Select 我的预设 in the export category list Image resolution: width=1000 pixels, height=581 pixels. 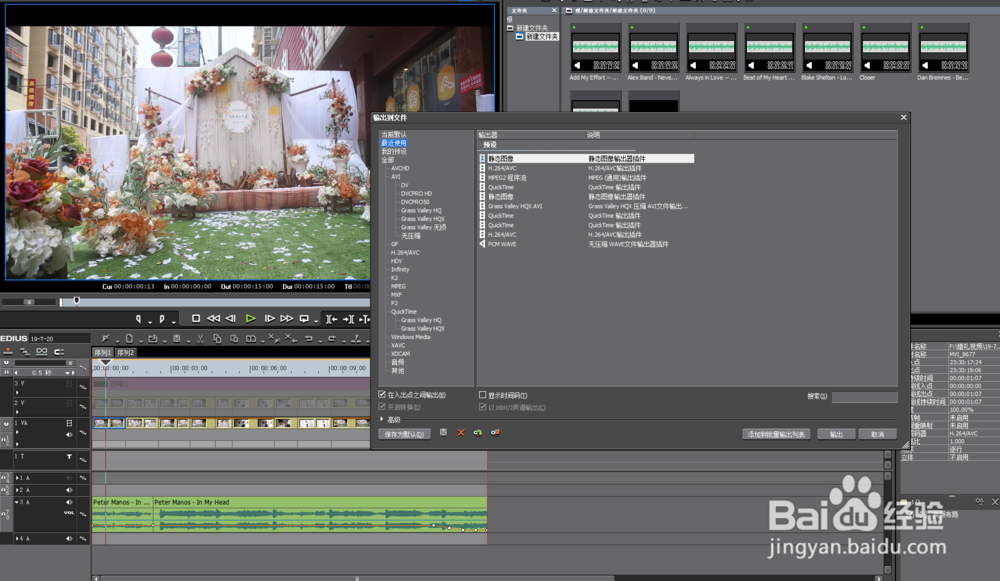(393, 152)
